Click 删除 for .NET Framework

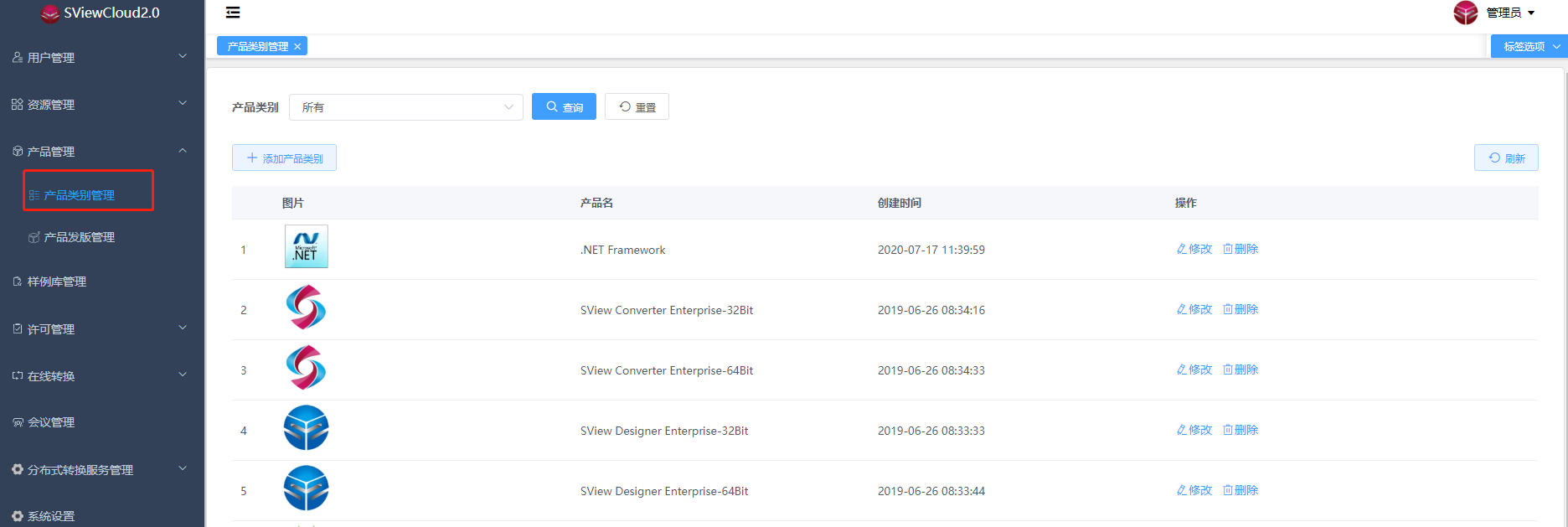coord(1240,249)
